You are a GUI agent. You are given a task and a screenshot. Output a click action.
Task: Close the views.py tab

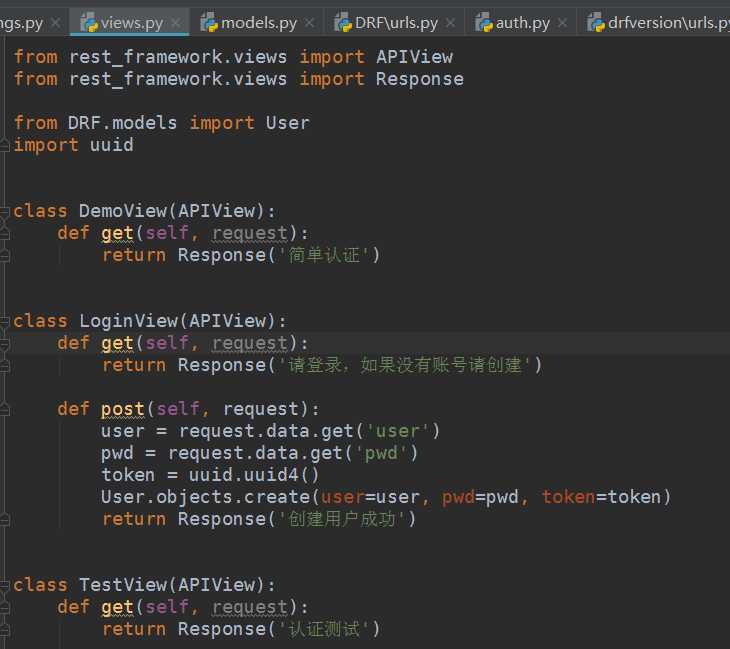176,22
